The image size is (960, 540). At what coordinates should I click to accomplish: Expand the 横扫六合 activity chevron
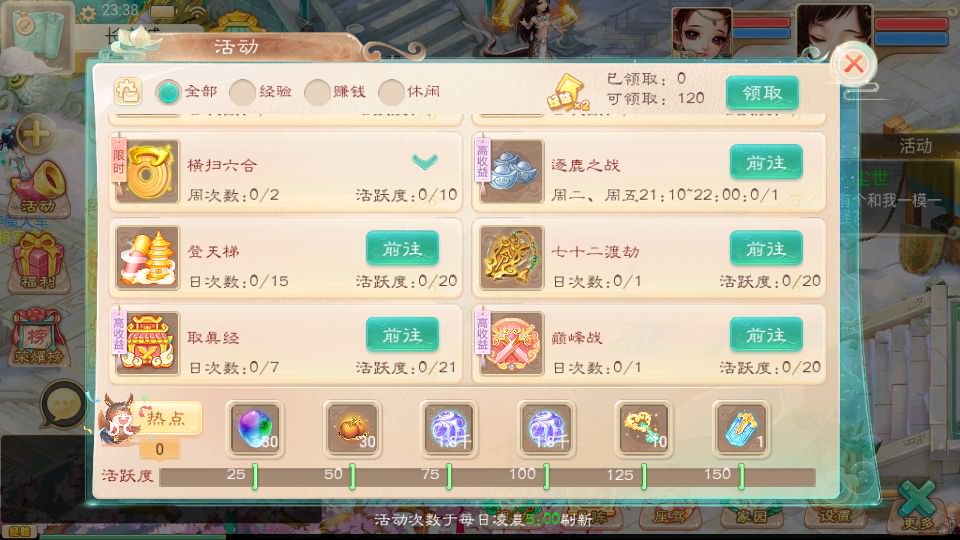coord(425,162)
